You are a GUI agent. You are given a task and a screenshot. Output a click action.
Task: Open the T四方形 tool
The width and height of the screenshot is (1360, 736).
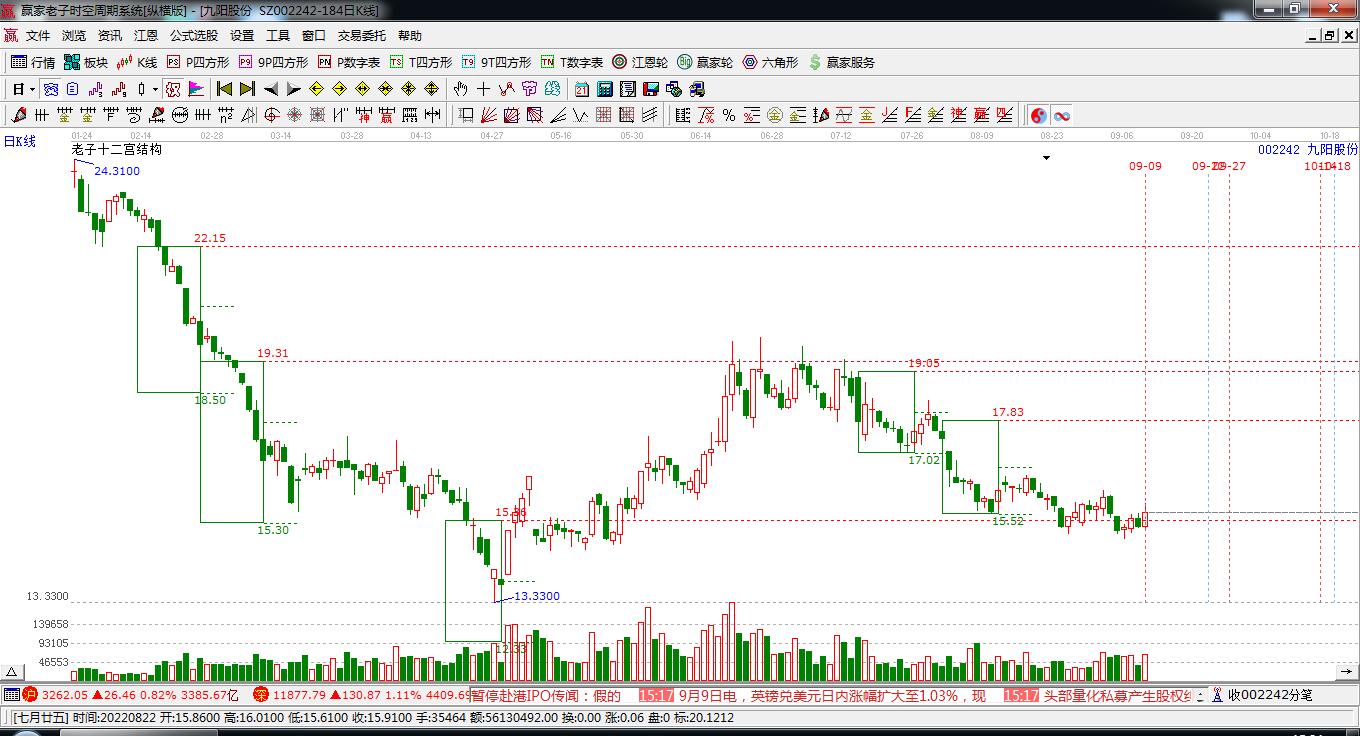421,62
